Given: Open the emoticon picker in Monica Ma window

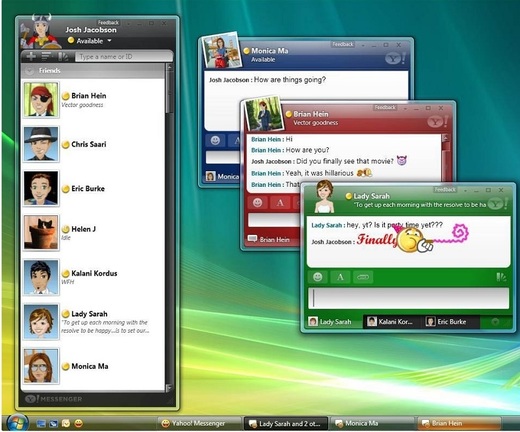Looking at the screenshot, I should pos(215,140).
